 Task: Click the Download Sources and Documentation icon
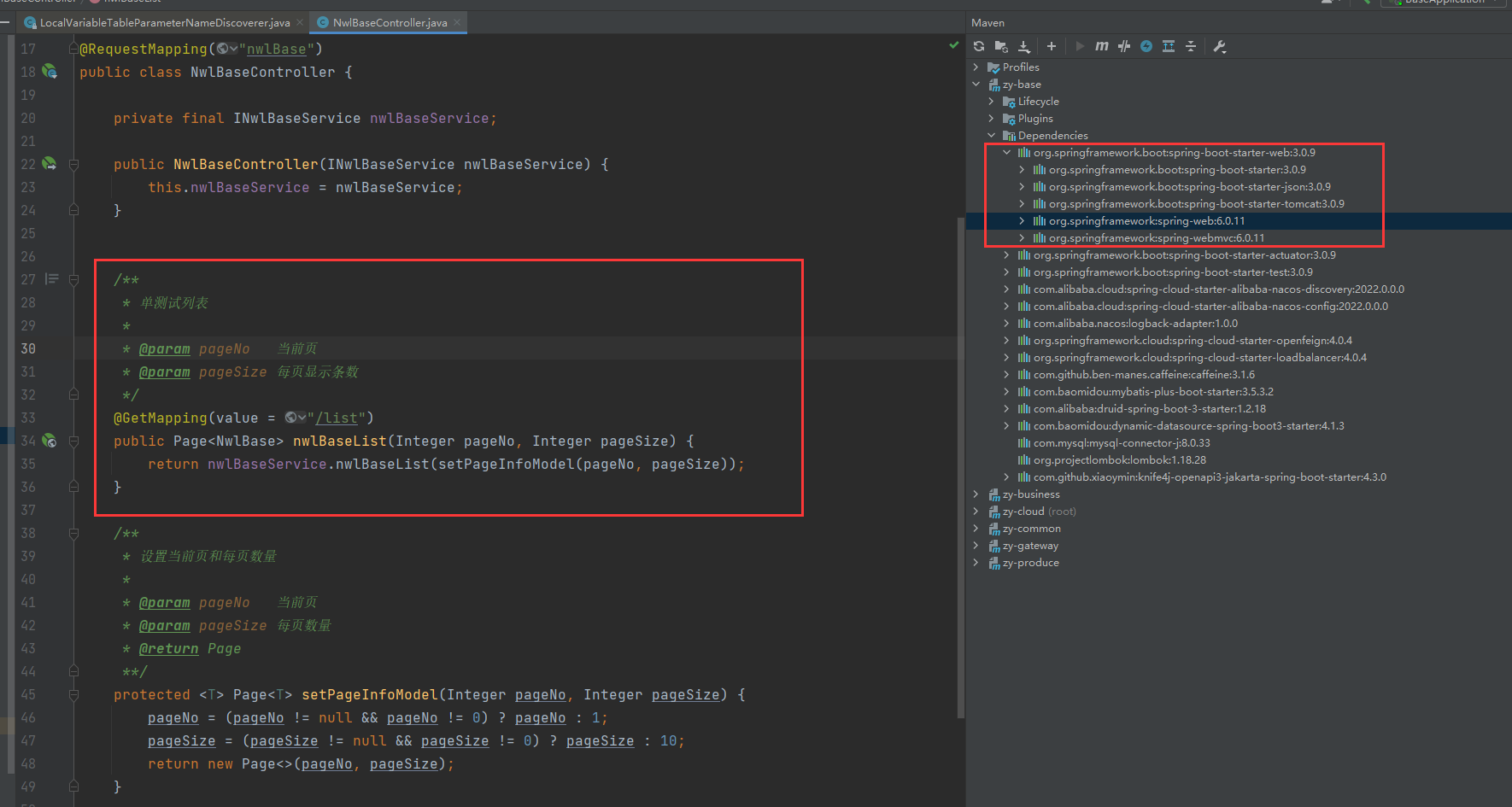1023,46
